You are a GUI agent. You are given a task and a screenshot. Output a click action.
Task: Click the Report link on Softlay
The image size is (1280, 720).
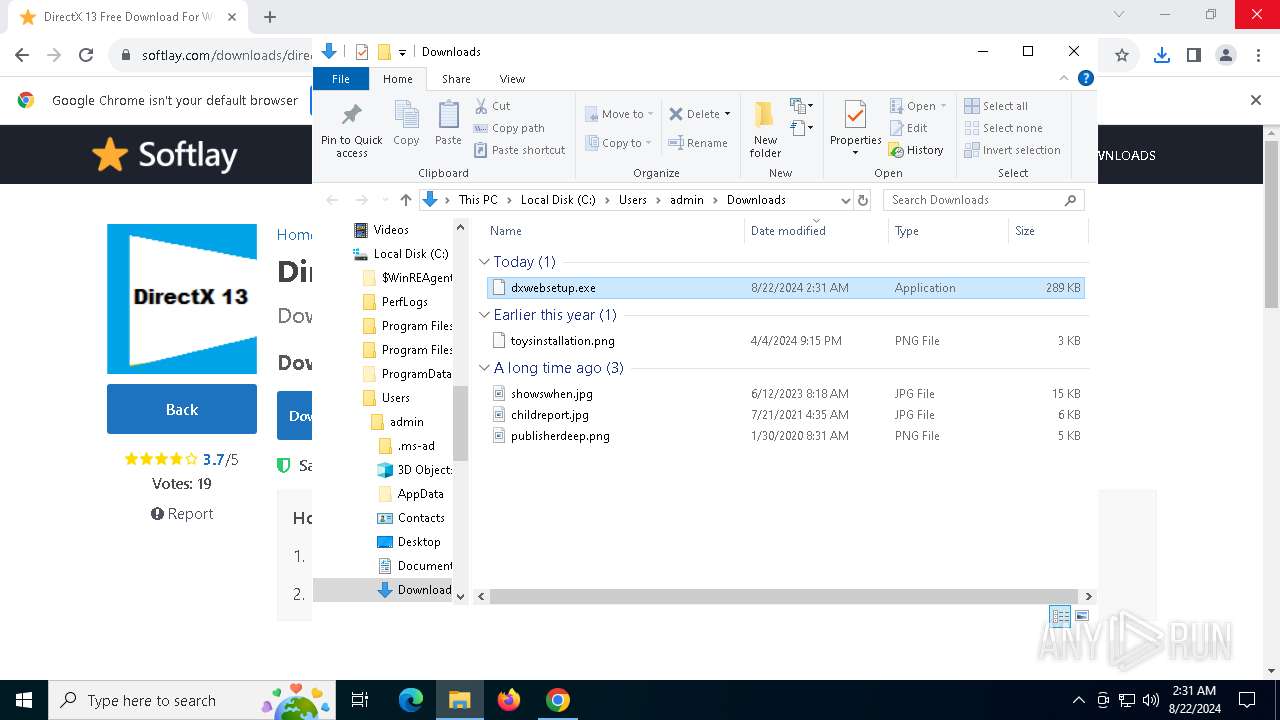click(x=182, y=514)
